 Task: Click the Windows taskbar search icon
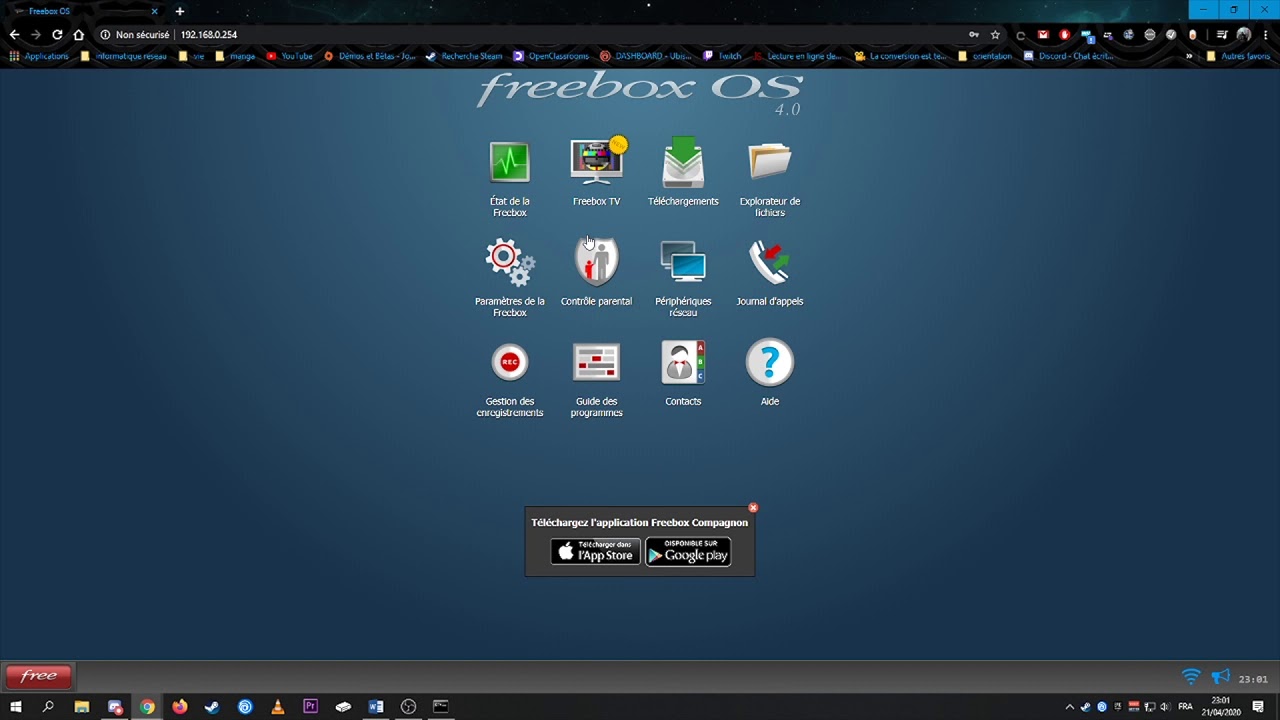48,707
